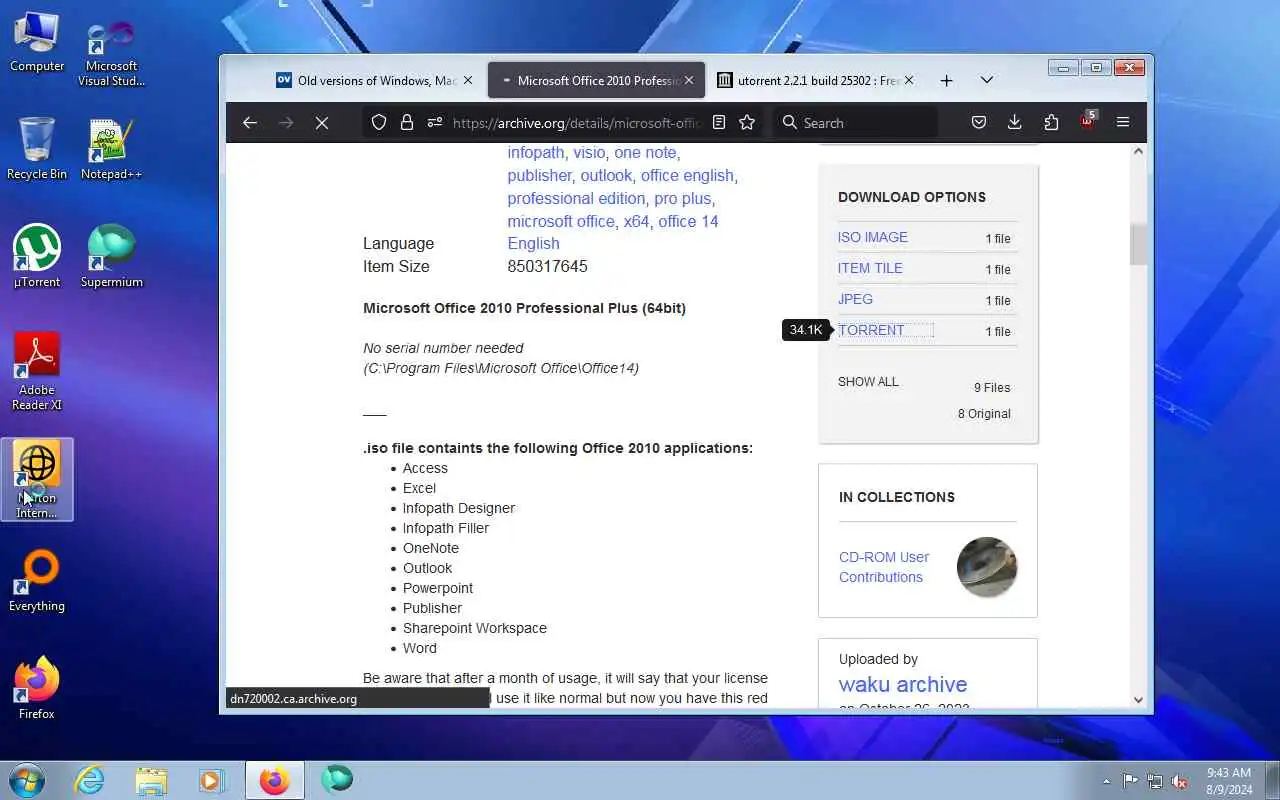Click the Firefox back arrow button

pos(250,122)
